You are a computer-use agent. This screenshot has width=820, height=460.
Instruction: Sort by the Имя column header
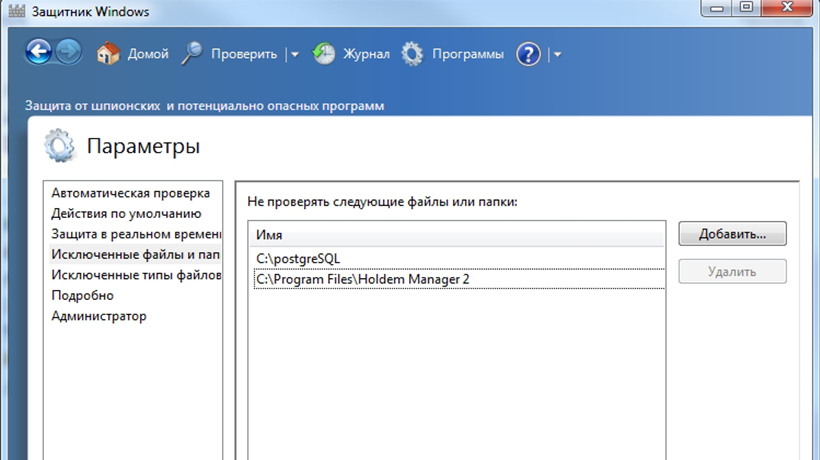point(457,235)
